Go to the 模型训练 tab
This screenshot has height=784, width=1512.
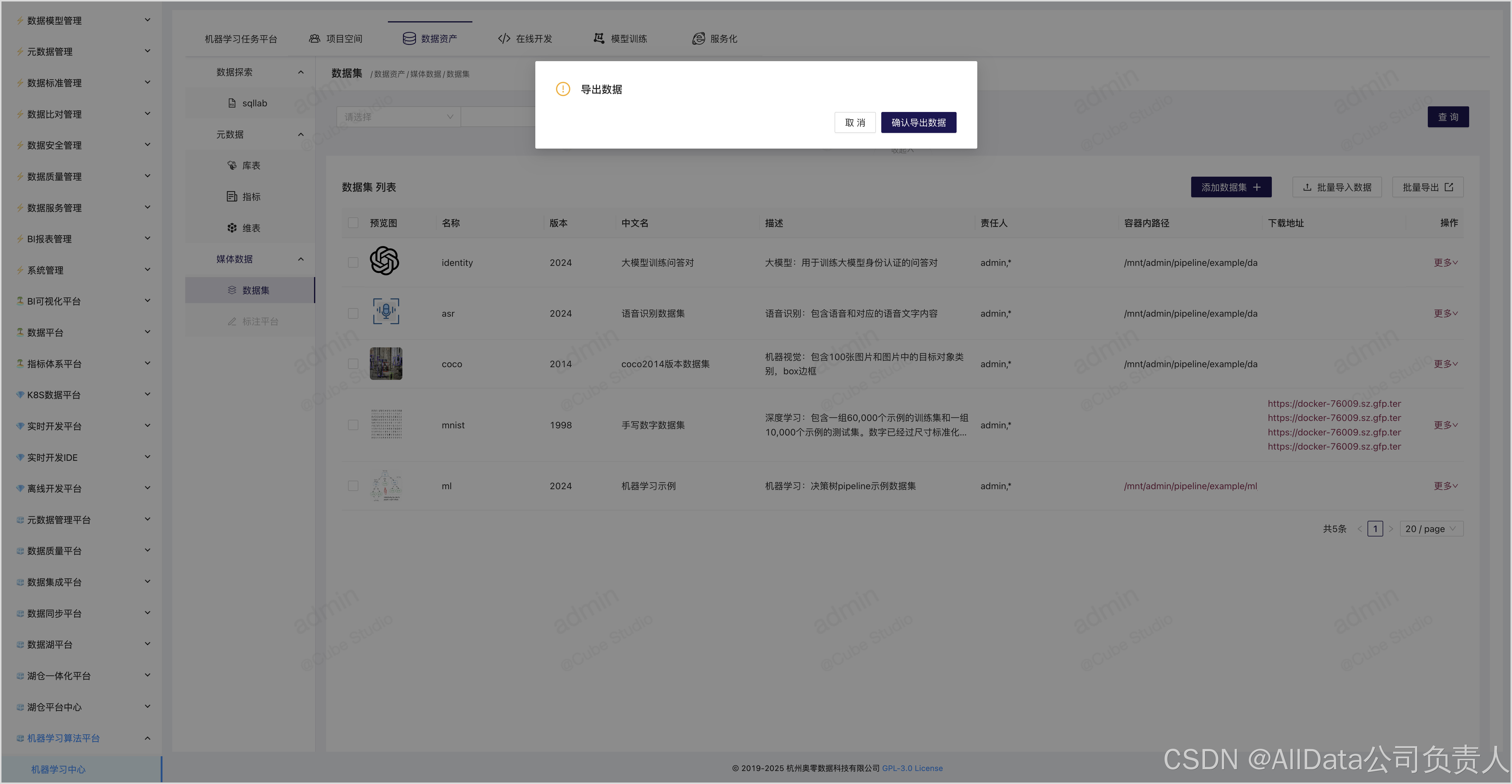point(620,39)
